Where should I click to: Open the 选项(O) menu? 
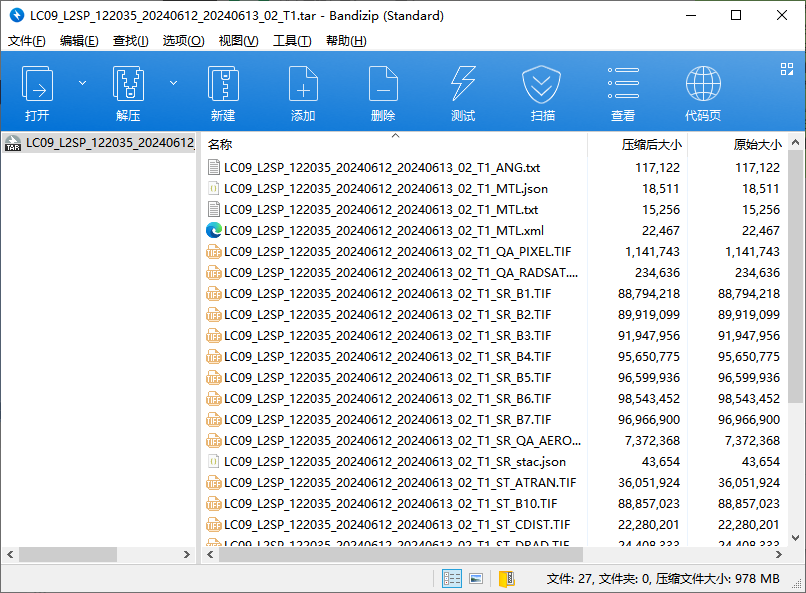(184, 41)
